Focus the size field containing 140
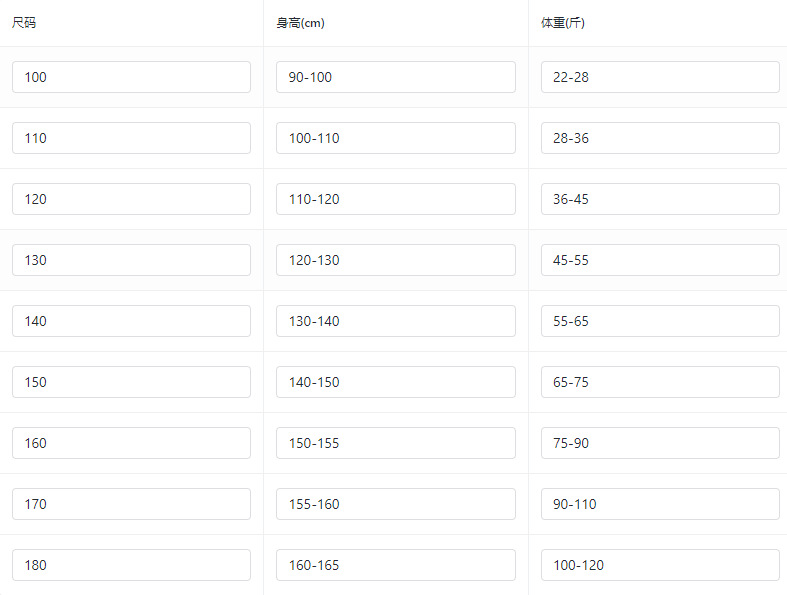 click(x=131, y=321)
